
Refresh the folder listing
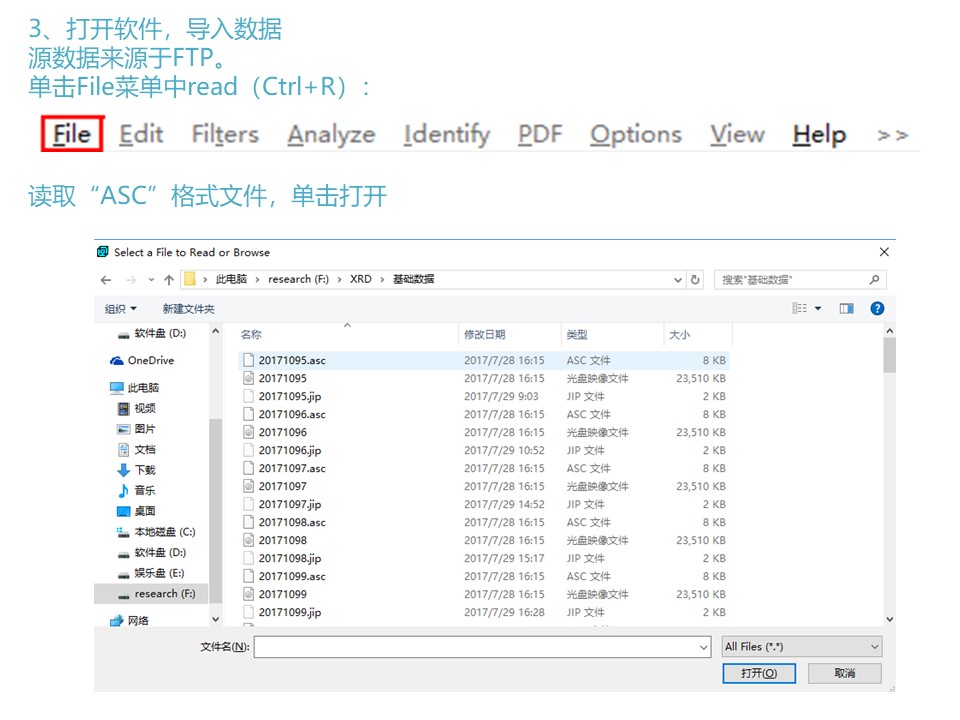coord(695,280)
